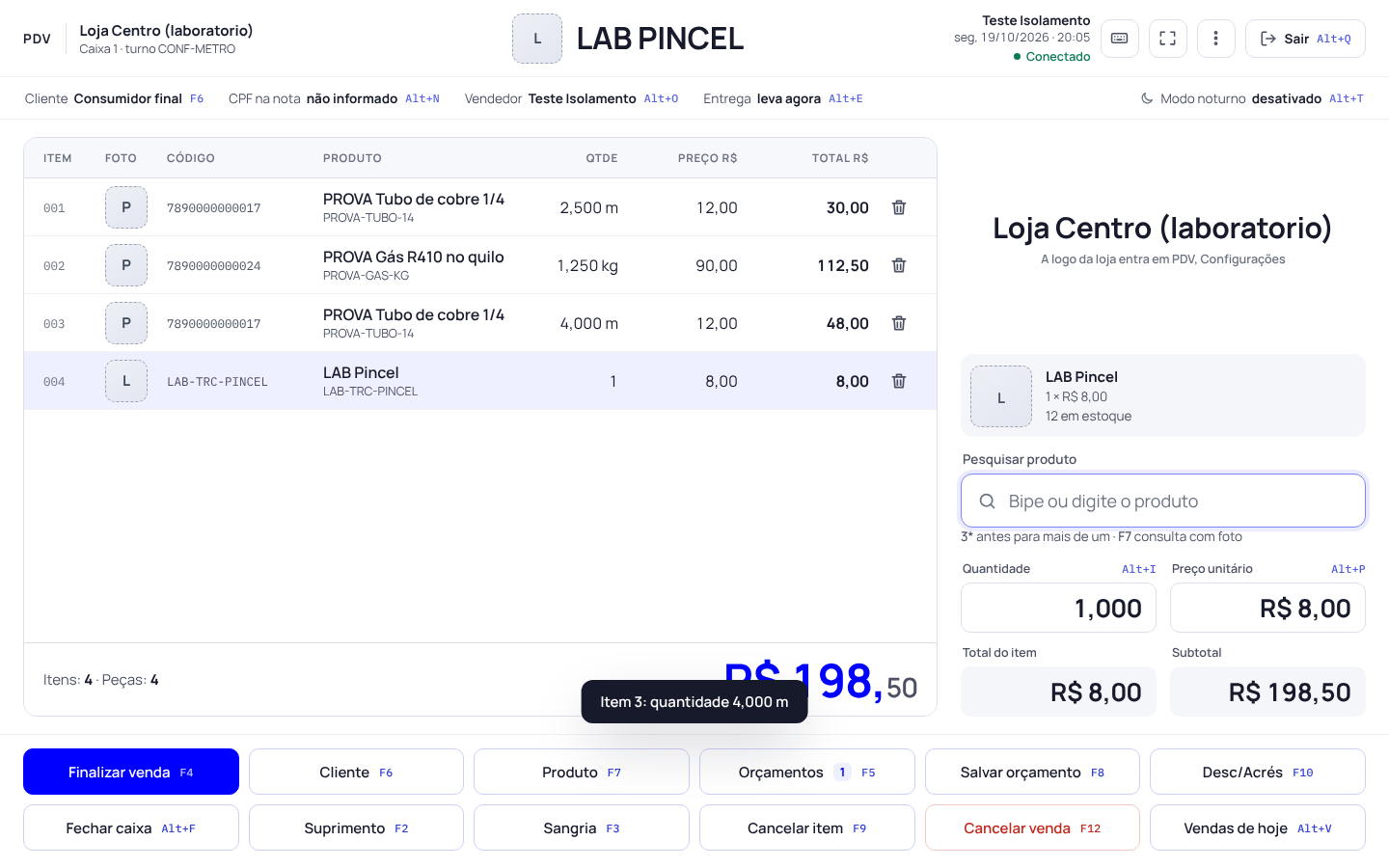The height and width of the screenshot is (868, 1389).
Task: Open the three-dot more options menu
Action: (x=1216, y=39)
